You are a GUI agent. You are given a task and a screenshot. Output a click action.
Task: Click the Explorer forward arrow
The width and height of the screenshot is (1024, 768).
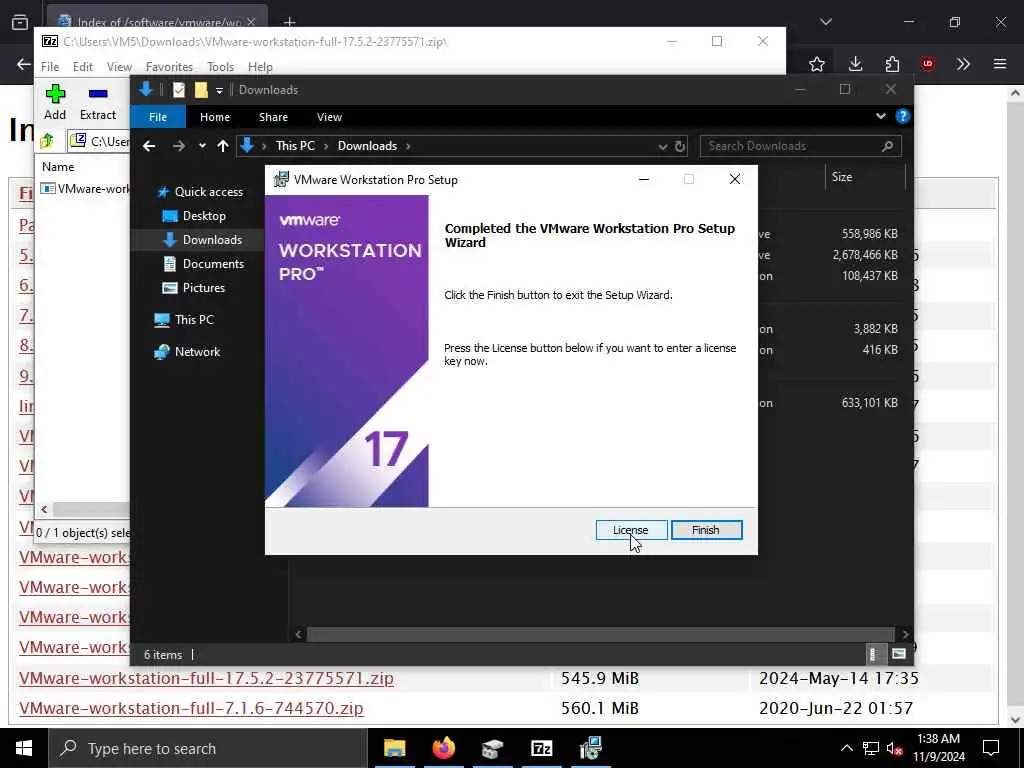[x=178, y=146]
